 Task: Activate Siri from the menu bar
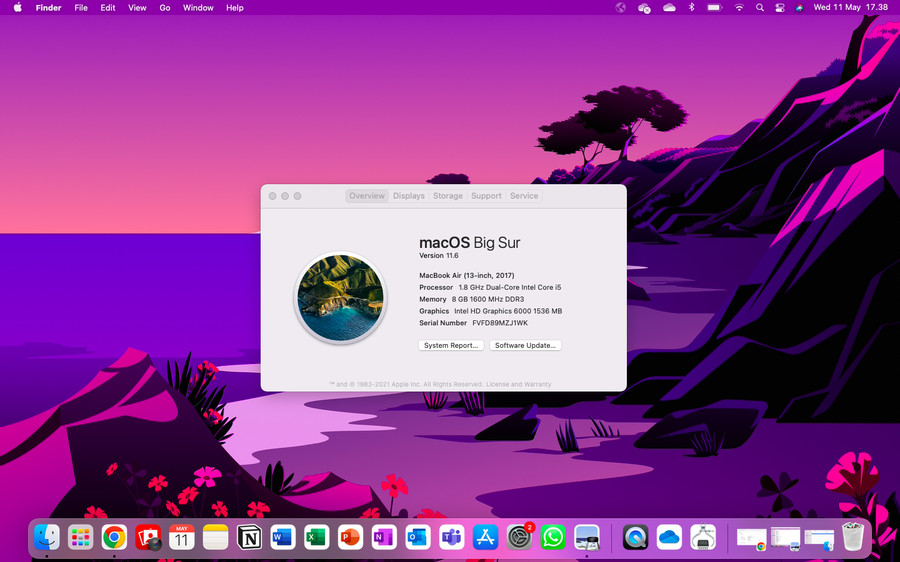(799, 7)
